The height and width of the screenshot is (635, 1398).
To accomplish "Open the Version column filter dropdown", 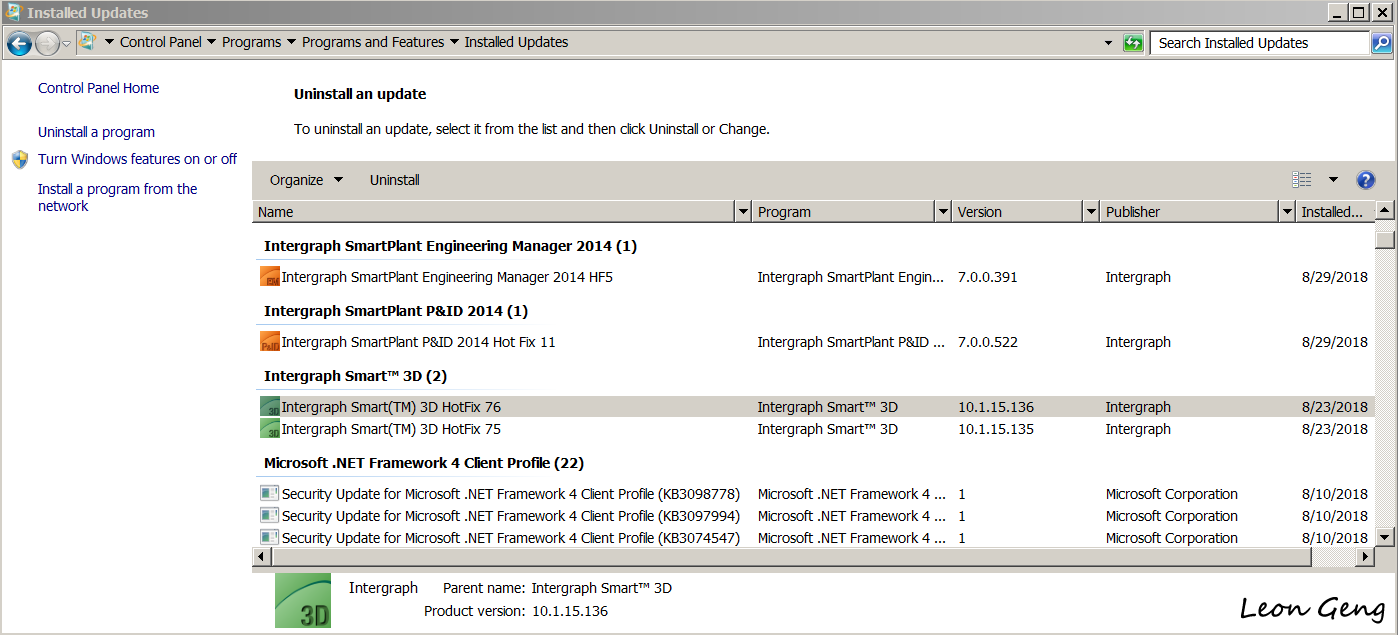I will (1090, 212).
